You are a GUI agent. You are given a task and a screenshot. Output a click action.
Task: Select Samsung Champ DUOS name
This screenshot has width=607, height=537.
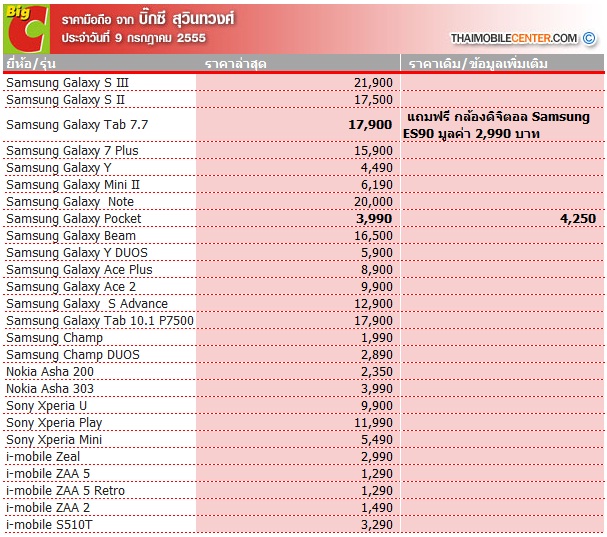click(73, 355)
